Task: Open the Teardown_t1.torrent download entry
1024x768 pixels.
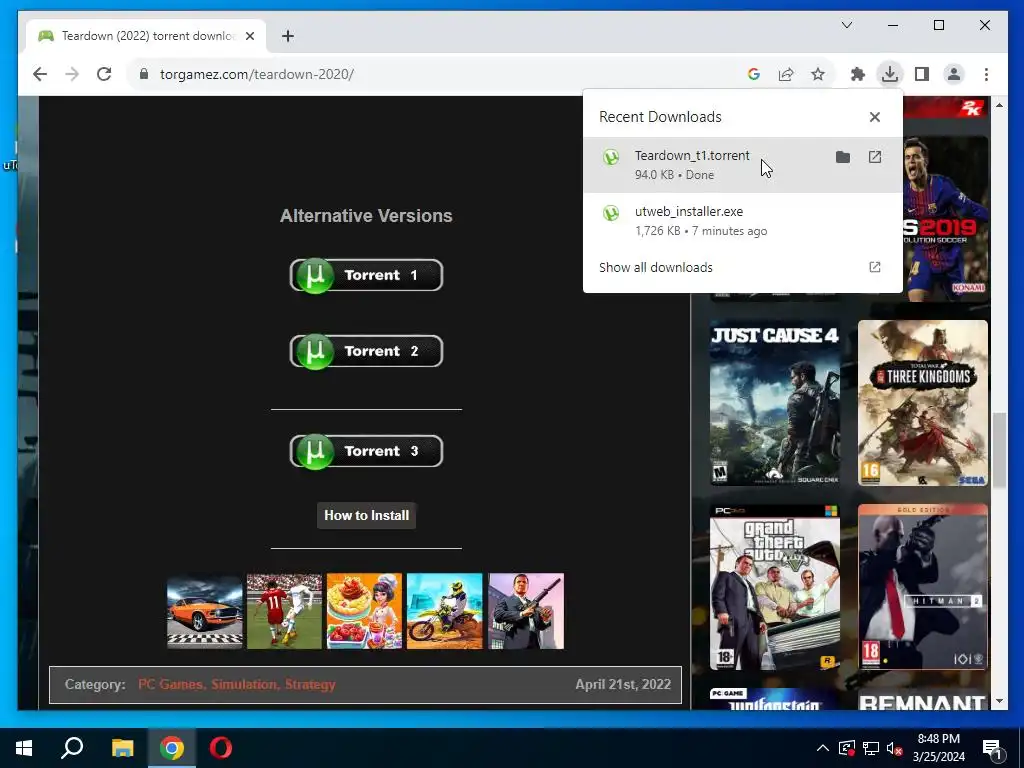Action: (x=743, y=165)
